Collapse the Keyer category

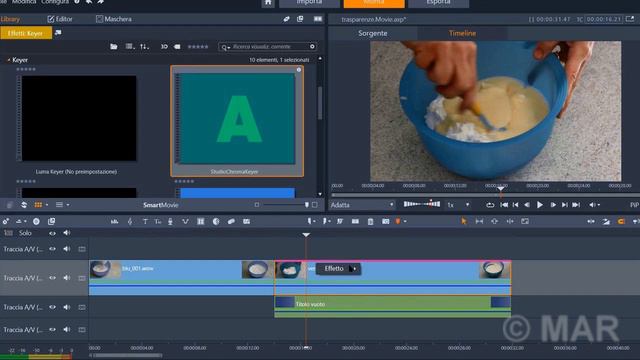9,60
